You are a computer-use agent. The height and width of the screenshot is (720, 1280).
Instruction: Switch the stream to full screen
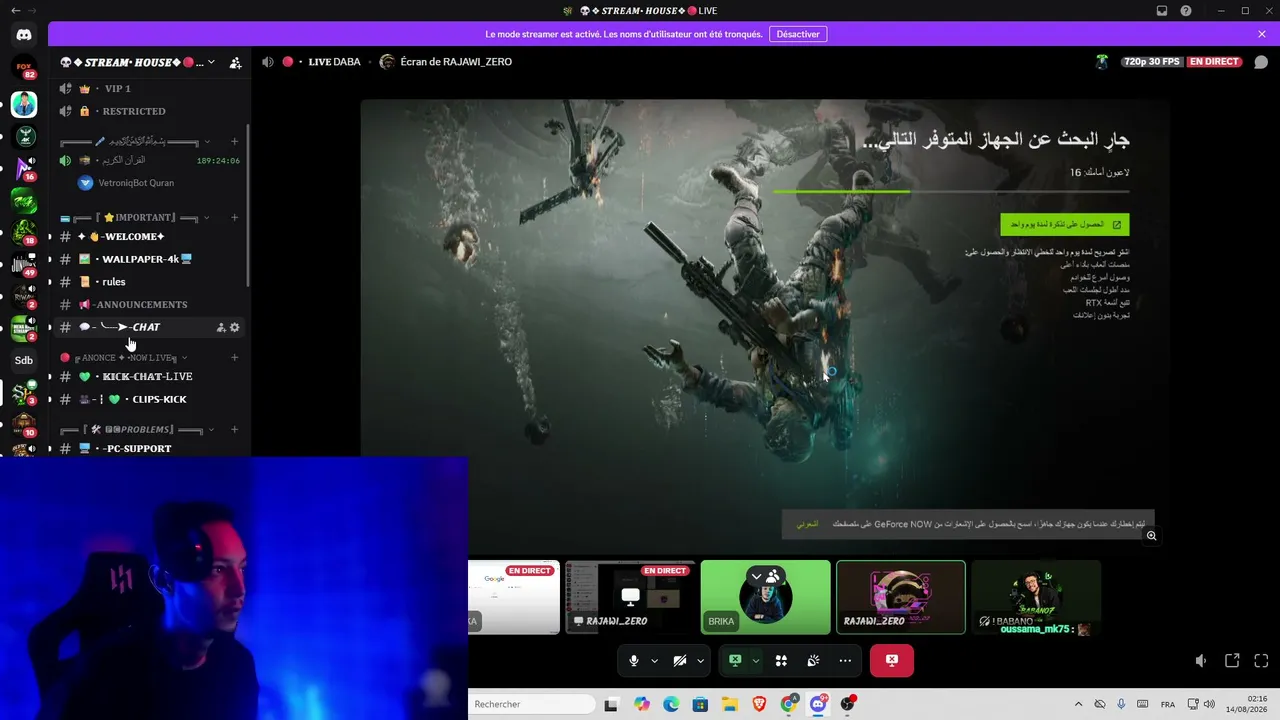pos(1261,661)
